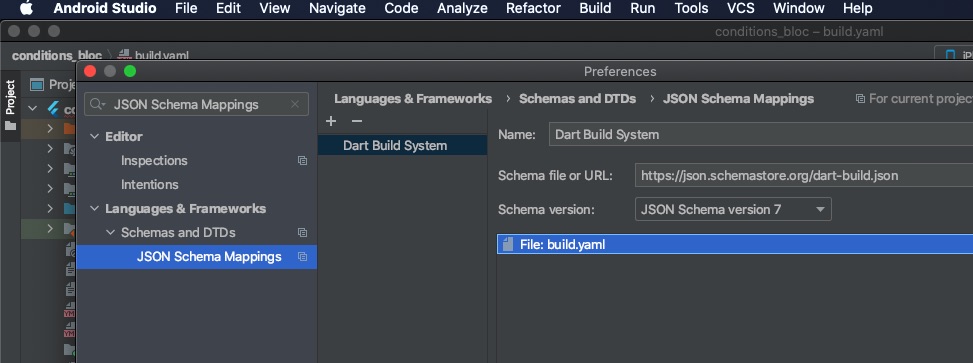Open the Apple menu
973x363 pixels.
click(x=26, y=9)
